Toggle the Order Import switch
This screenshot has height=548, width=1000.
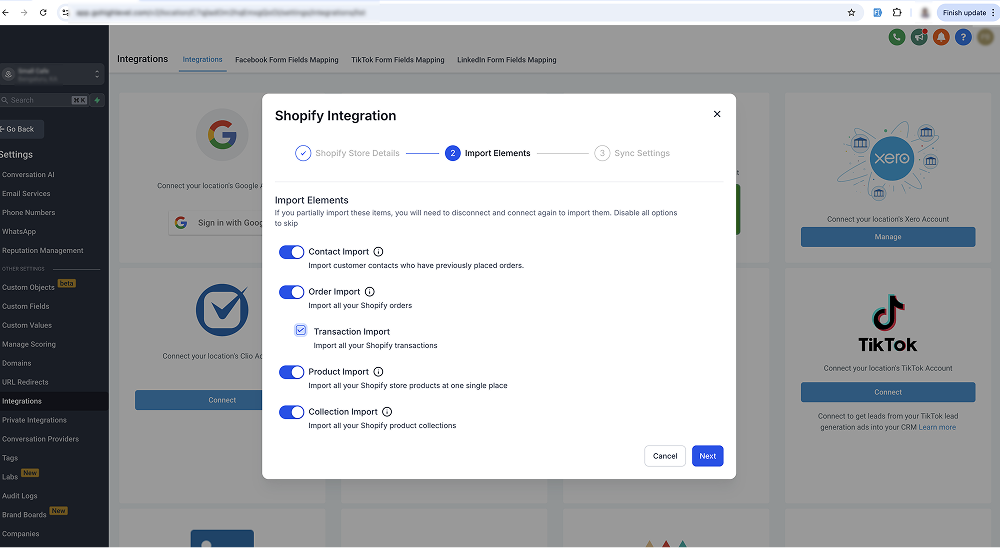pyautogui.click(x=291, y=292)
